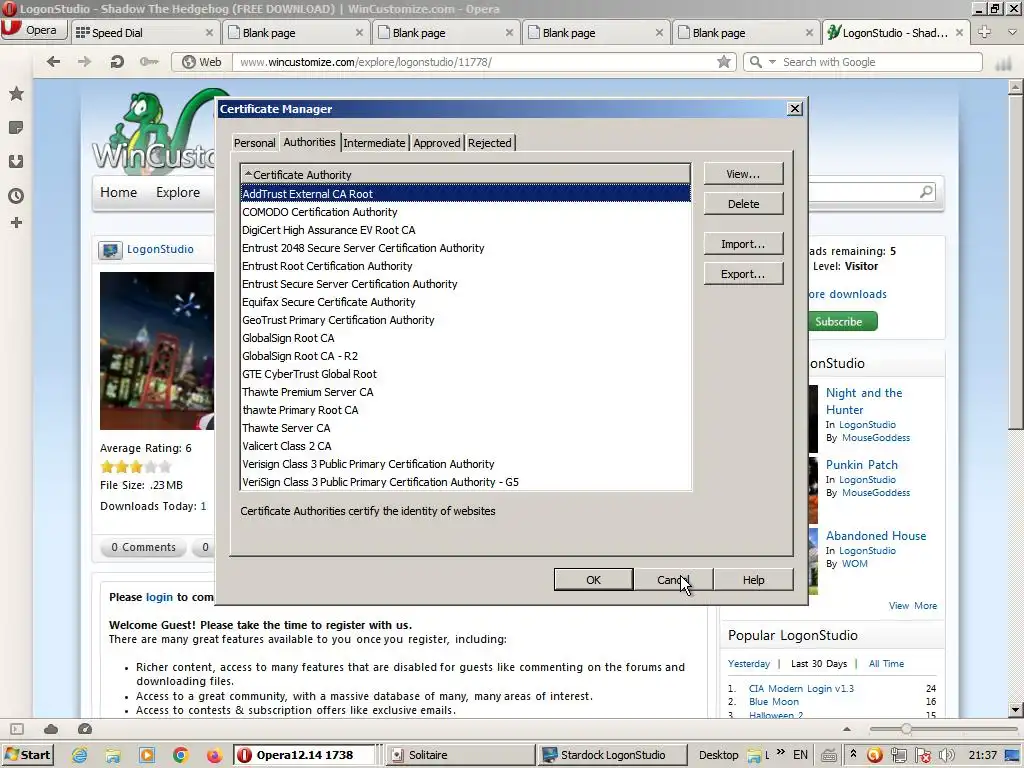Viewport: 1024px width, 768px height.
Task: Bookmark page with the address bar star
Action: (x=724, y=62)
